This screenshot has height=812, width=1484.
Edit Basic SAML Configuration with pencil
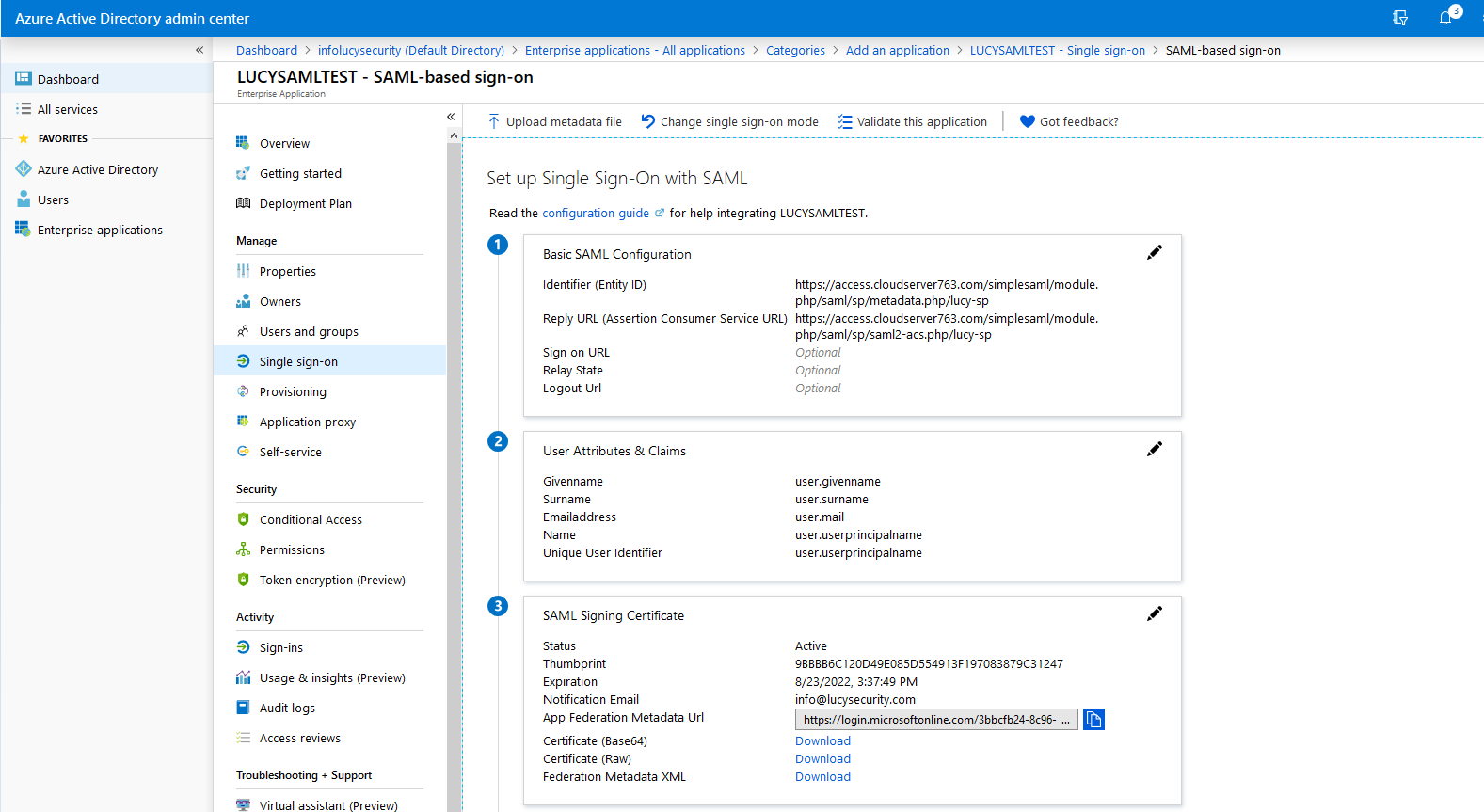(x=1155, y=252)
